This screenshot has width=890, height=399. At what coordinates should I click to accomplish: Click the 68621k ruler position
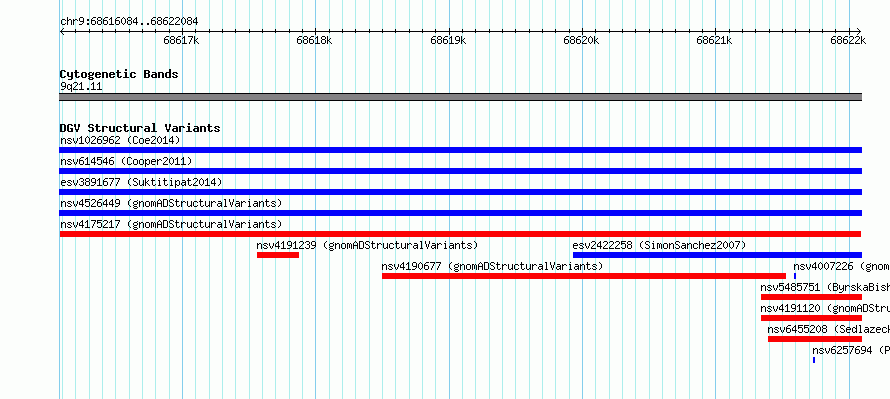(715, 40)
